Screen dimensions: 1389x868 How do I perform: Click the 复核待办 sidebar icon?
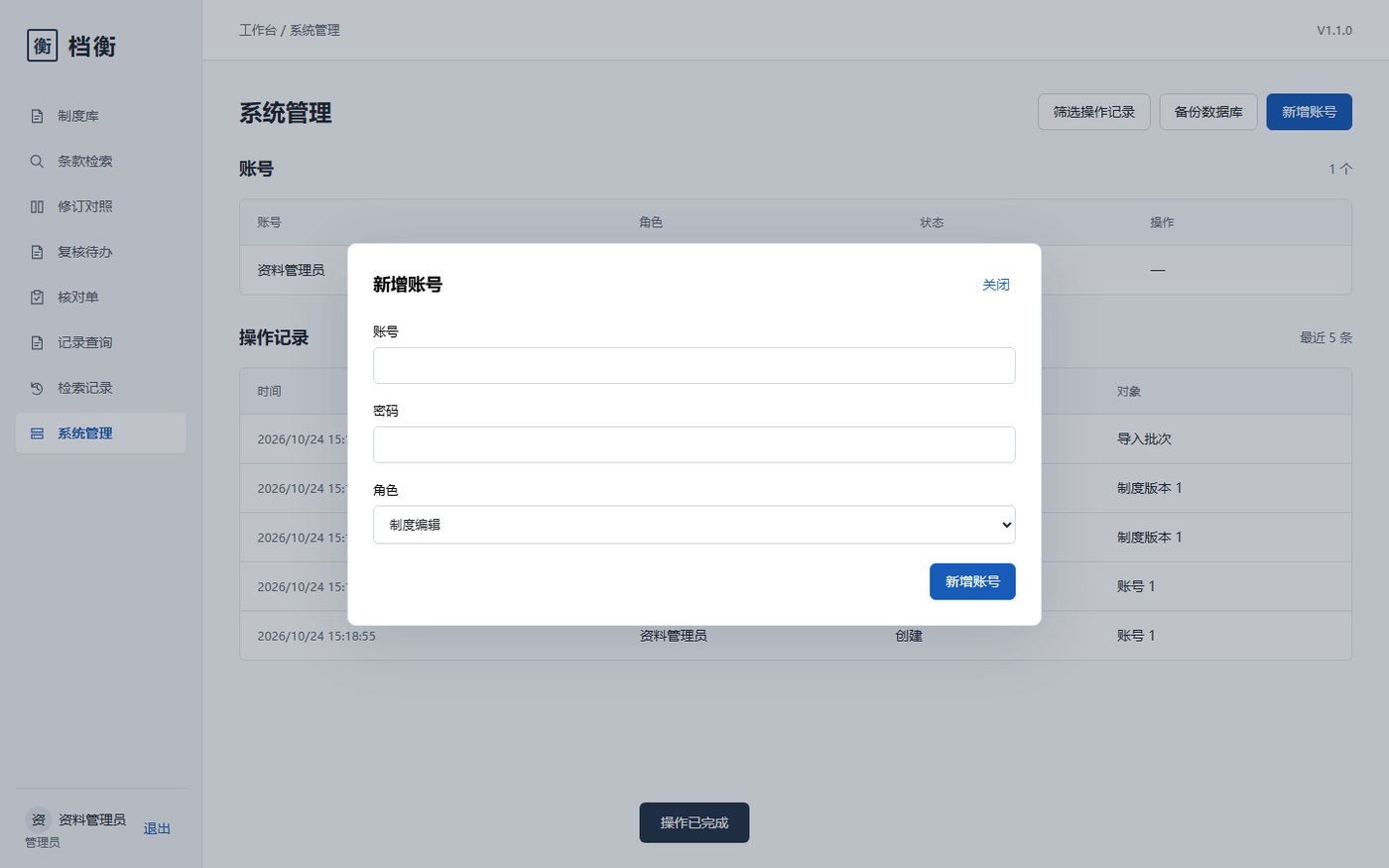(37, 252)
